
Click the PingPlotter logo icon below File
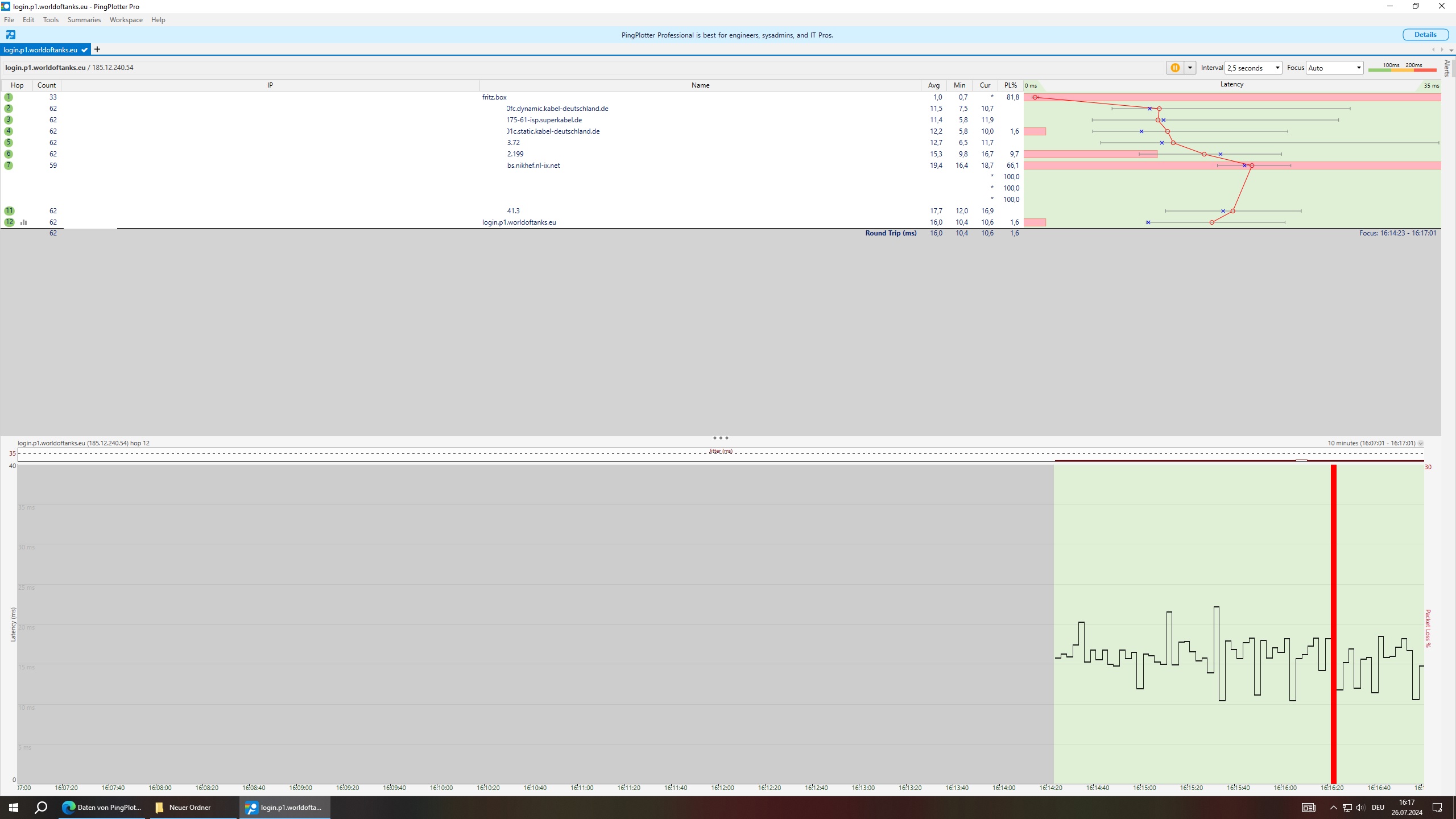10,35
